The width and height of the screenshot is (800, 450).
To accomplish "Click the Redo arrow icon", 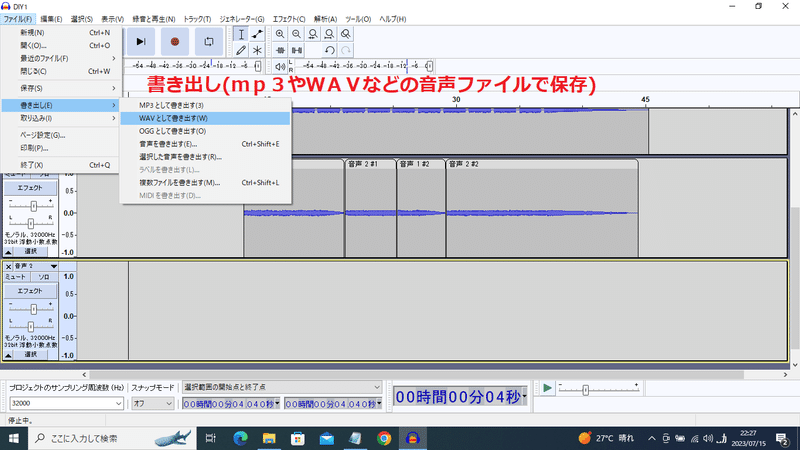I will click(345, 50).
